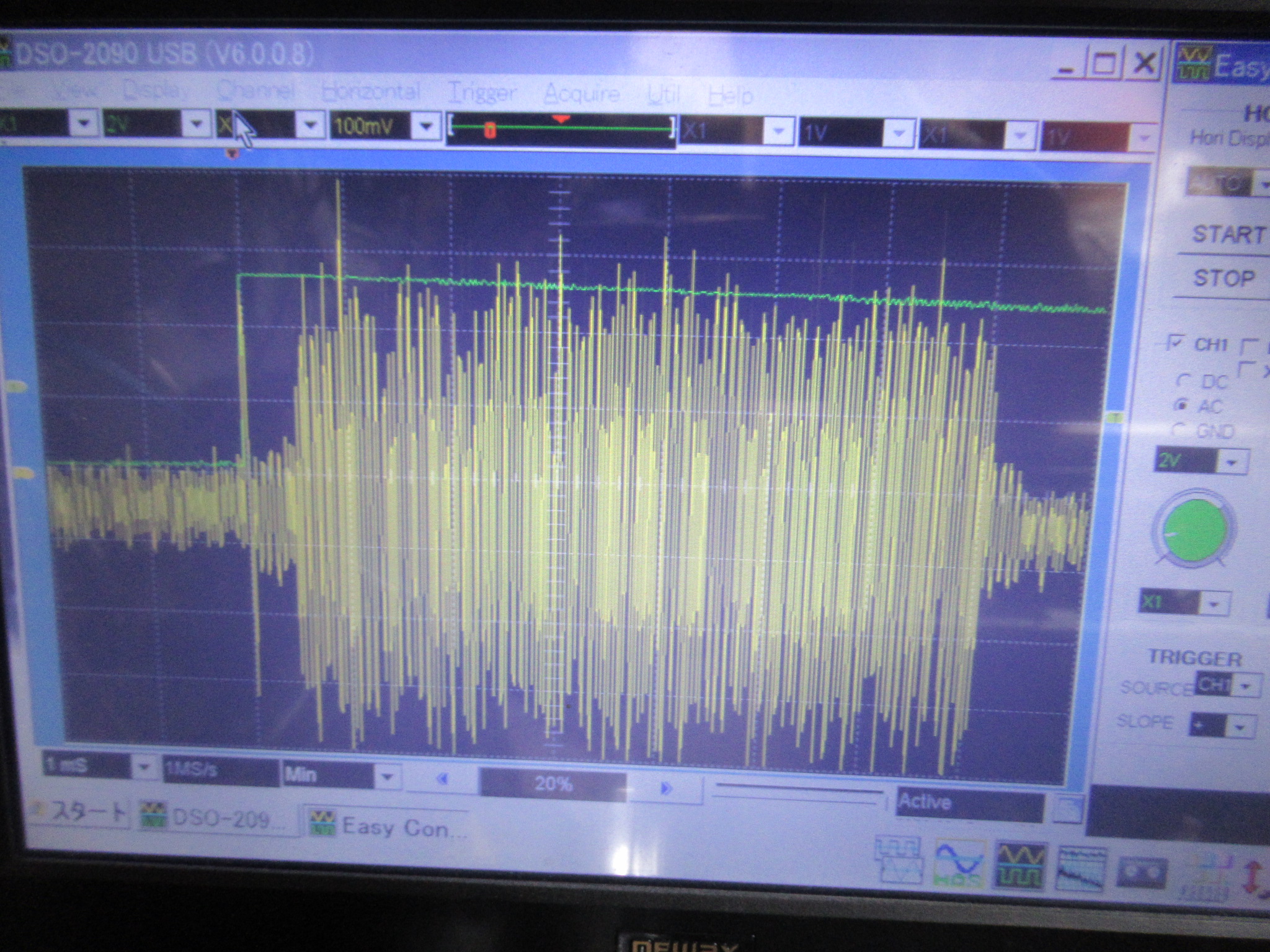The width and height of the screenshot is (1270, 952).
Task: Click the stacked waveform windows tray icon
Action: (899, 860)
